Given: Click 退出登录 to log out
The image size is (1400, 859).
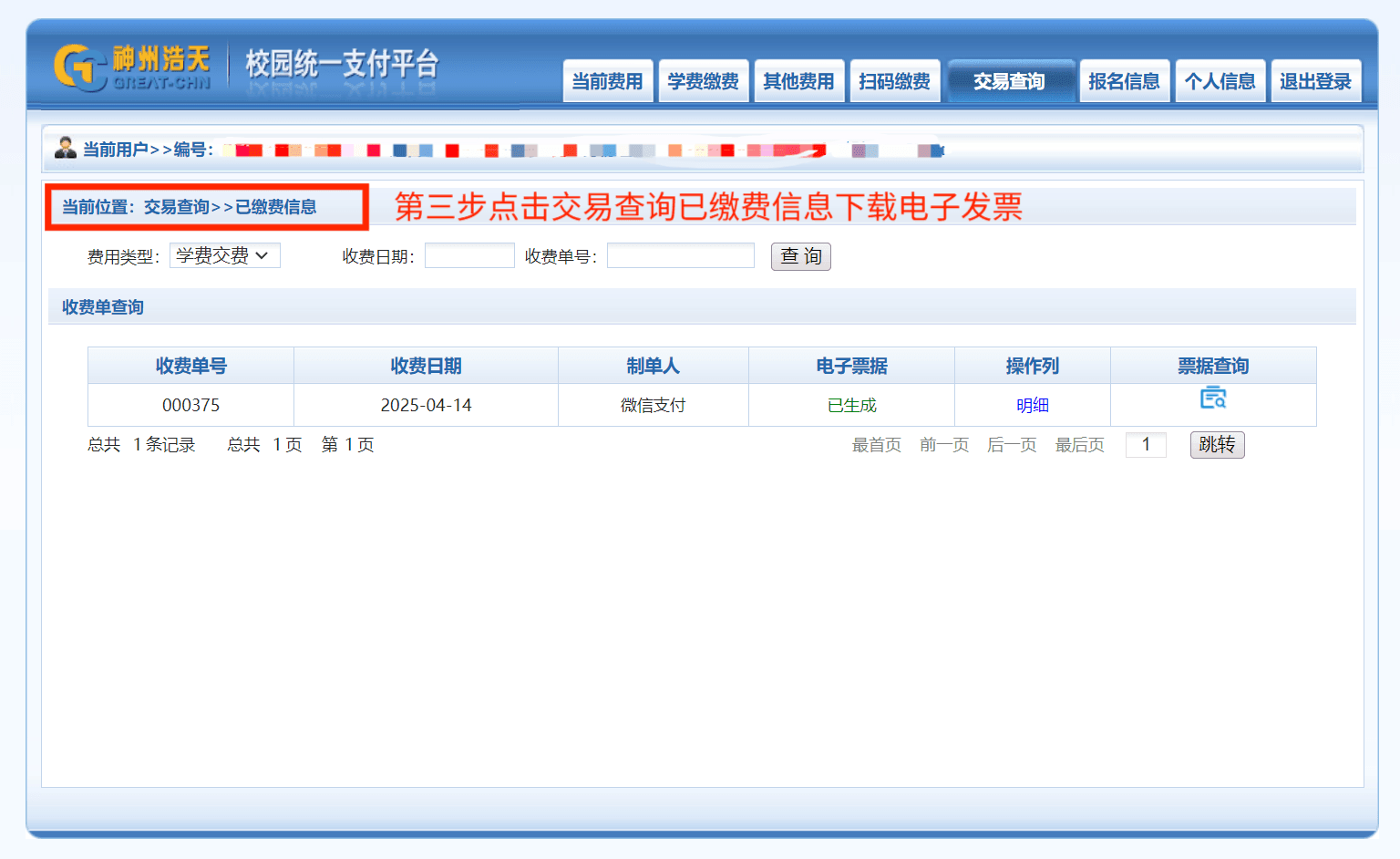Looking at the screenshot, I should [1315, 82].
